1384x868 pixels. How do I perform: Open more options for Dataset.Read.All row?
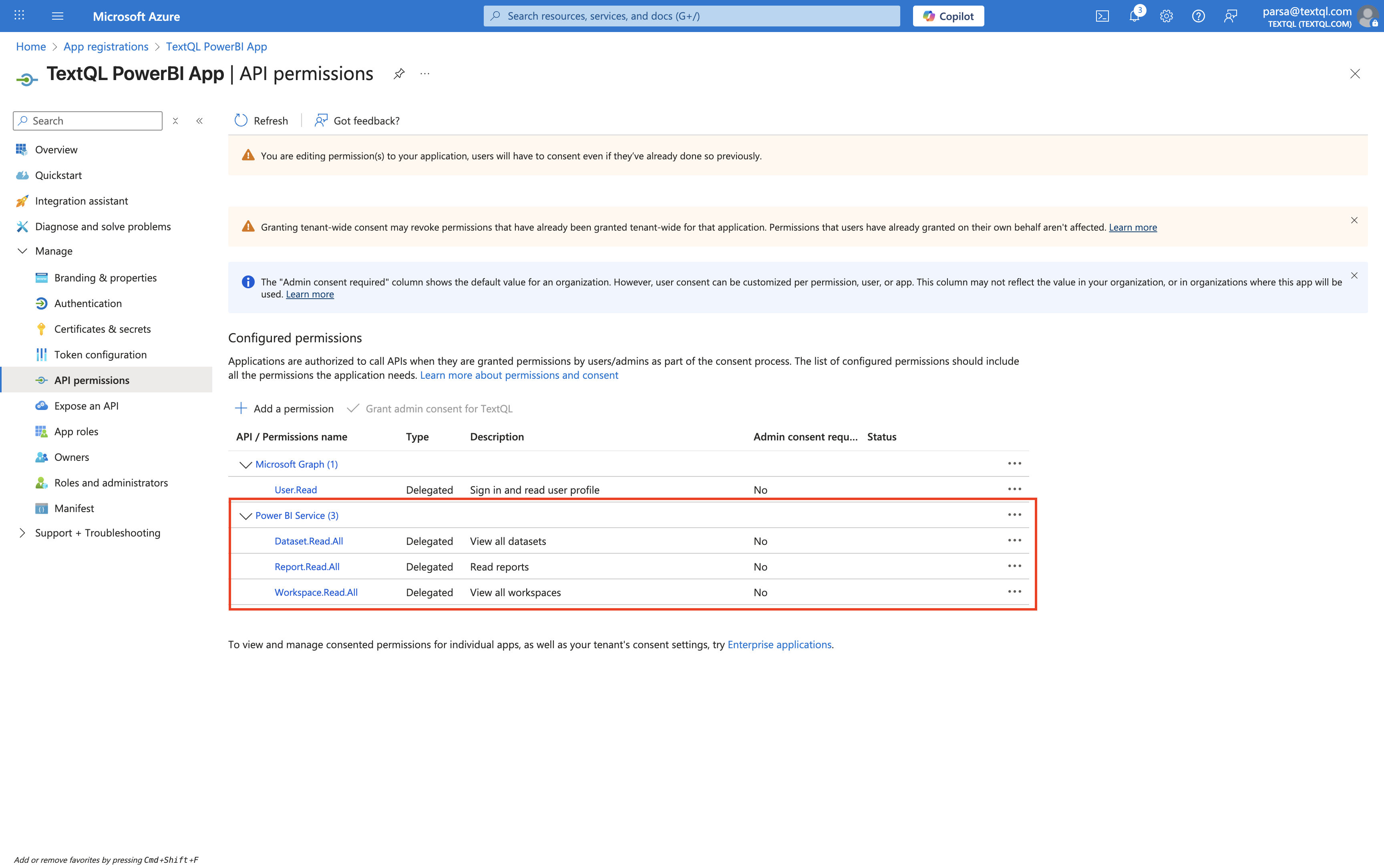(1014, 540)
